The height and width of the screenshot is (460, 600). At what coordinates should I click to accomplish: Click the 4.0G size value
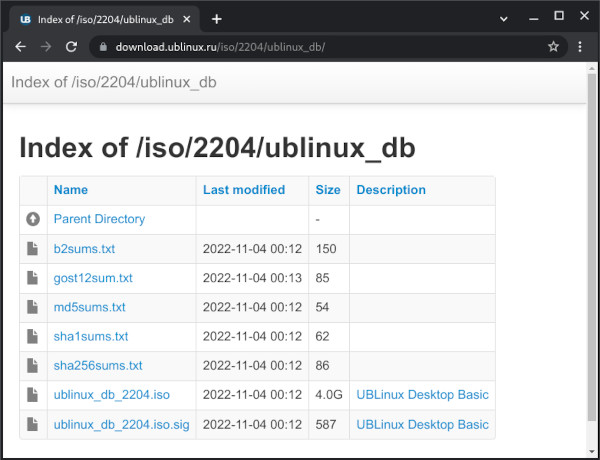tap(329, 395)
